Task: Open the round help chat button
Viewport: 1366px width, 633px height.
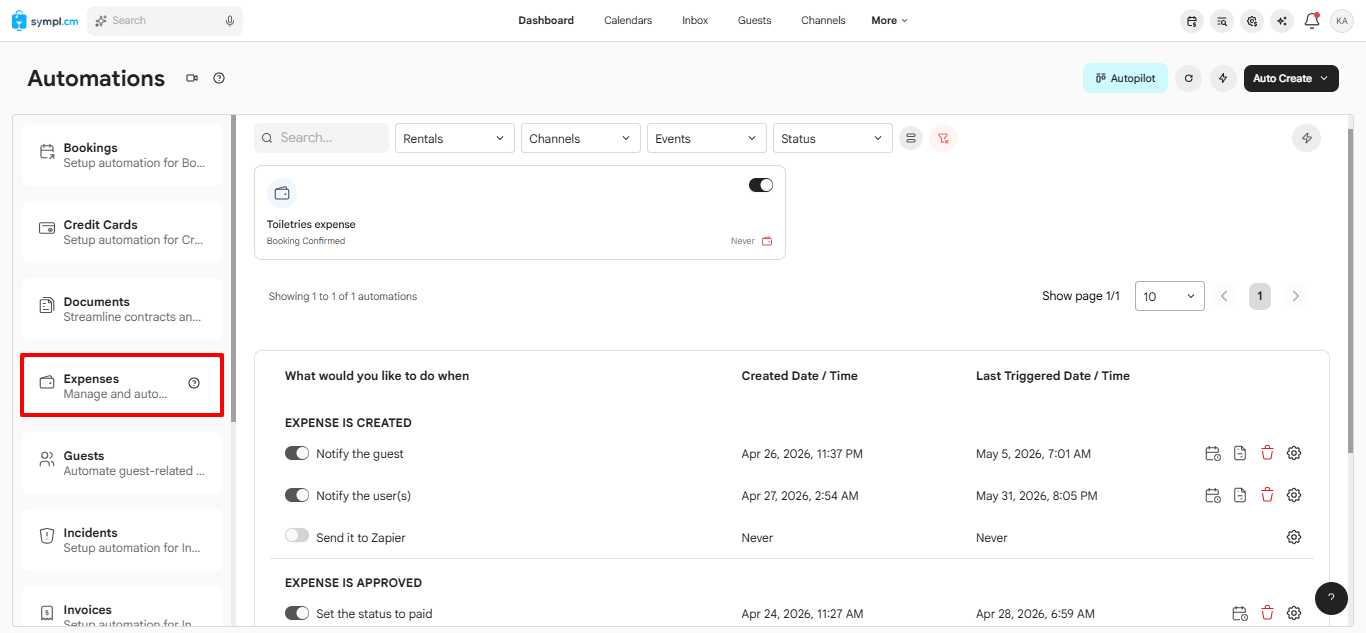Action: click(x=1331, y=598)
